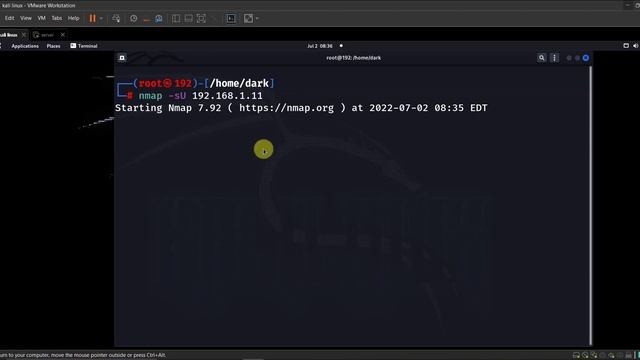Minimize the VMware Workstation window

(627, 5)
